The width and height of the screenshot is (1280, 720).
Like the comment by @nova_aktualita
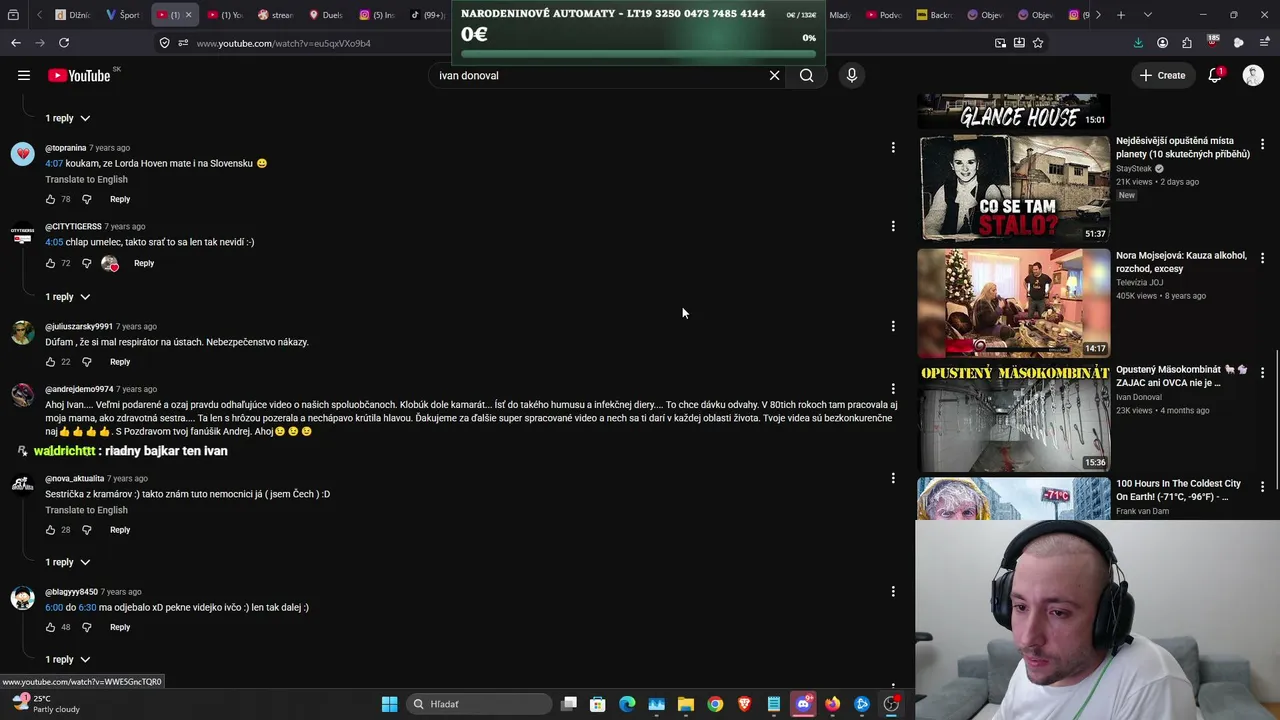[x=50, y=530]
